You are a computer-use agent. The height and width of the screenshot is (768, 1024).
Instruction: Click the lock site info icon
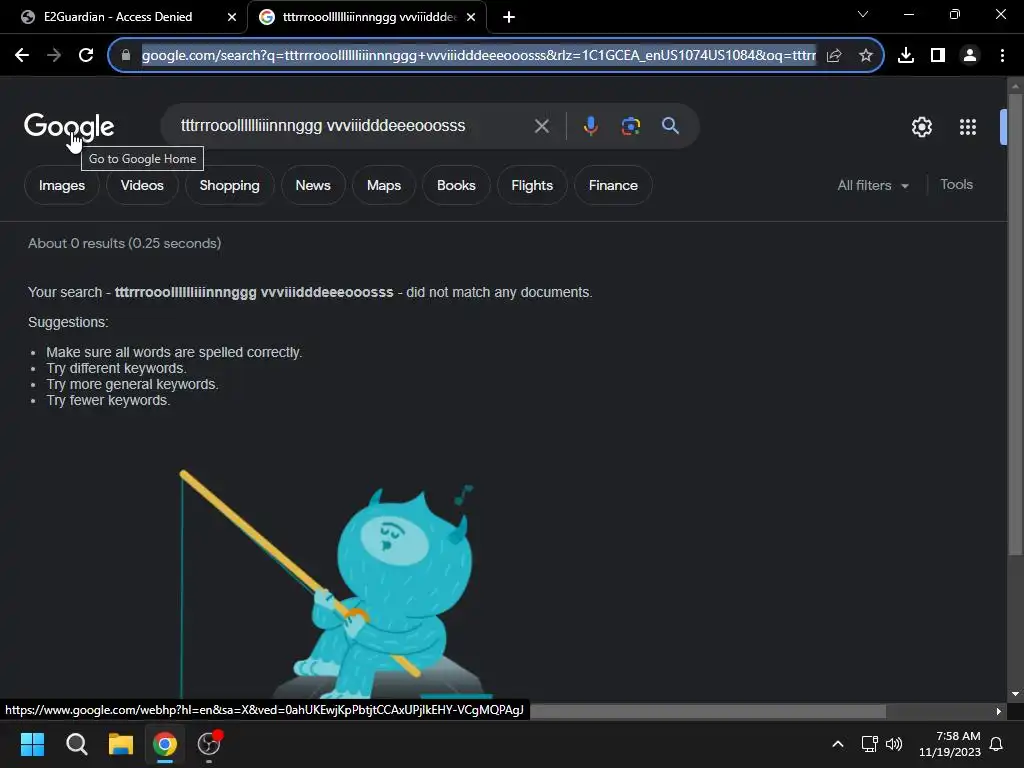point(126,56)
